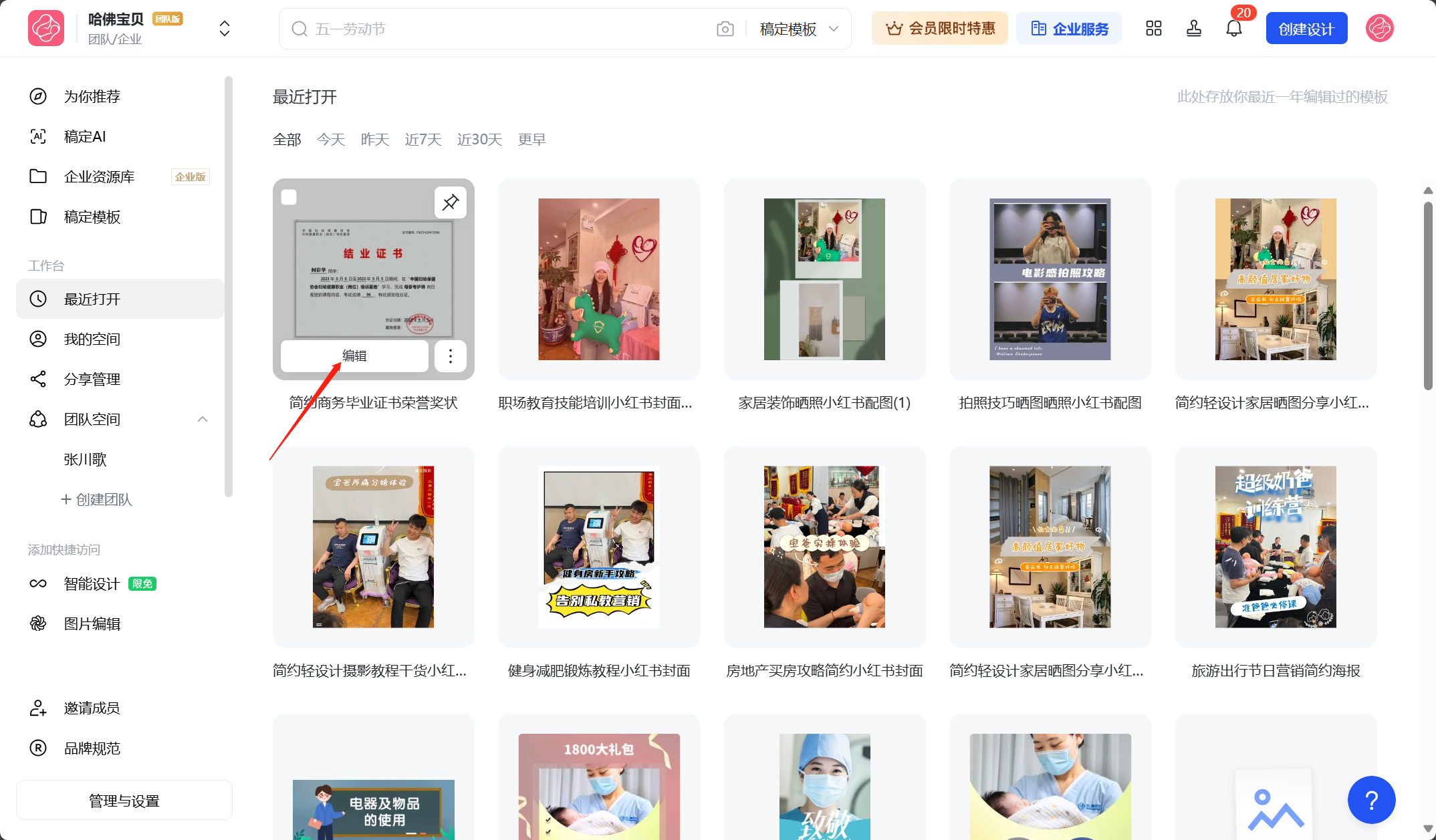Select 最近打开 in the sidebar
Screen dimensions: 1436x840
coord(120,299)
